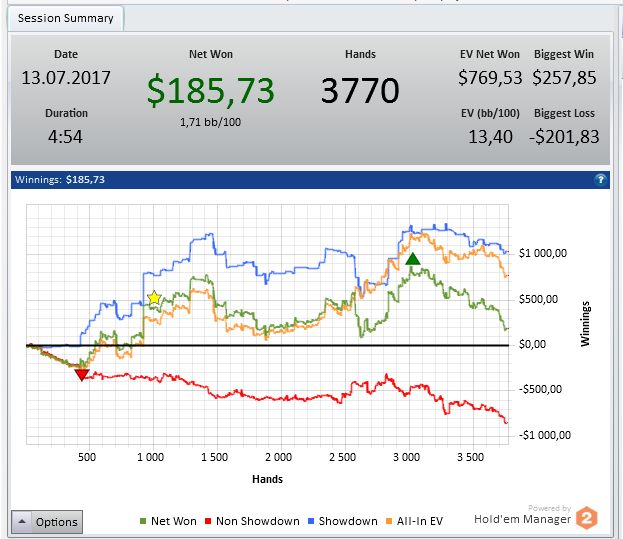Click the Biggest Loss heading
The width and height of the screenshot is (623, 539).
564,113
